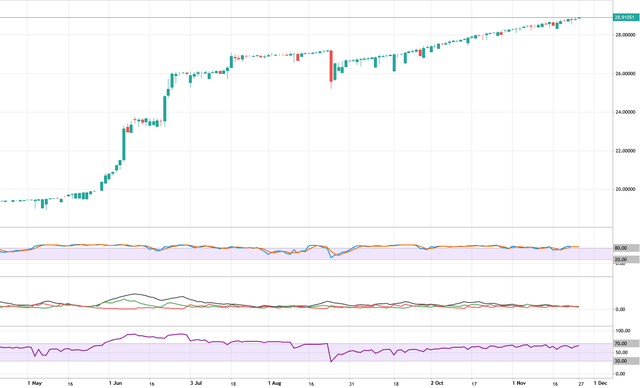640x388 pixels.
Task: Click the 20.00000 price axis label
Action: pyautogui.click(x=626, y=189)
